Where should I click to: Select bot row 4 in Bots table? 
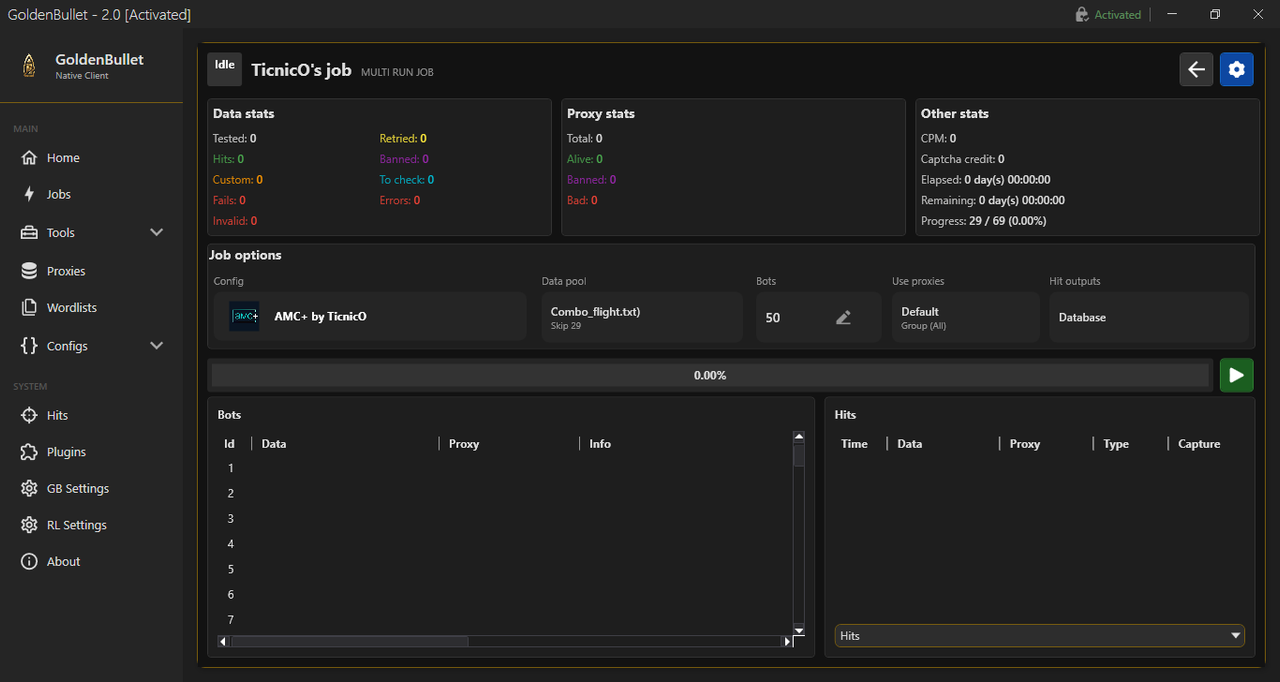click(x=505, y=544)
